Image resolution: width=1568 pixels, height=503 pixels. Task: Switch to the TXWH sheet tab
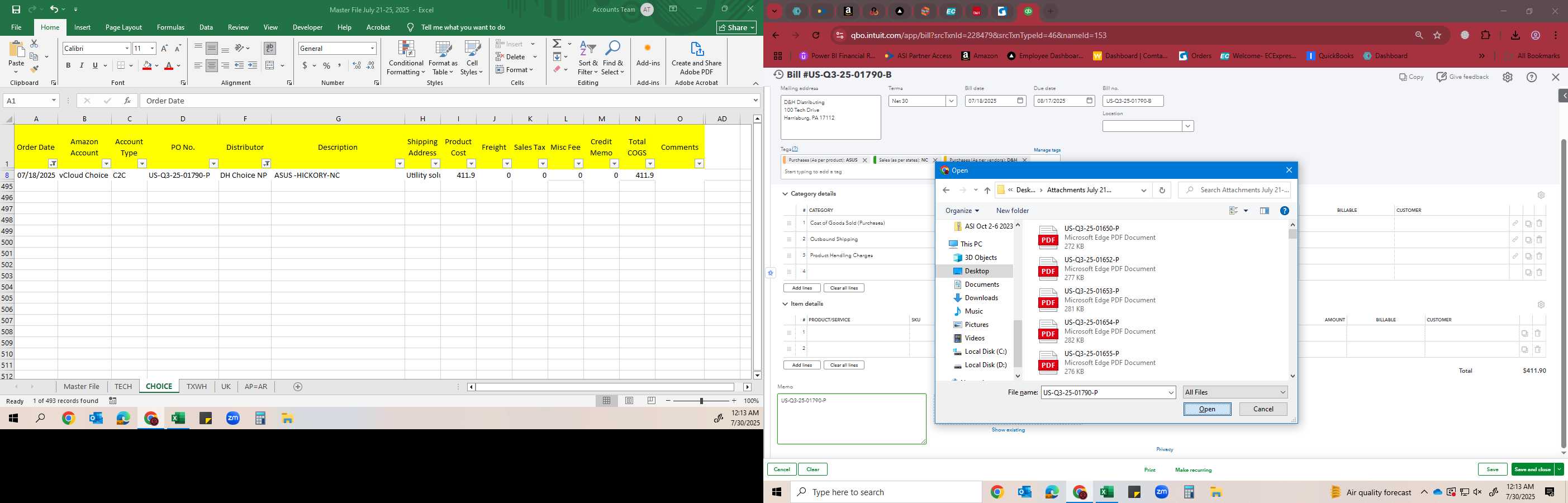click(x=197, y=387)
